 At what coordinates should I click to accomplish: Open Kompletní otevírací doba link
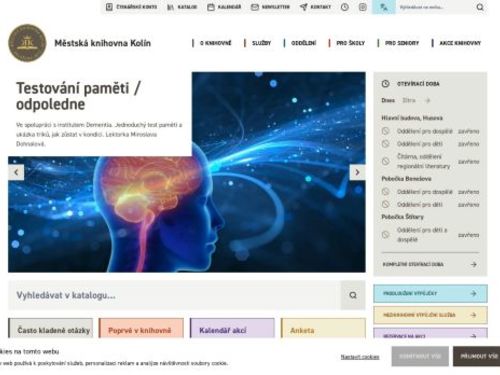413,264
